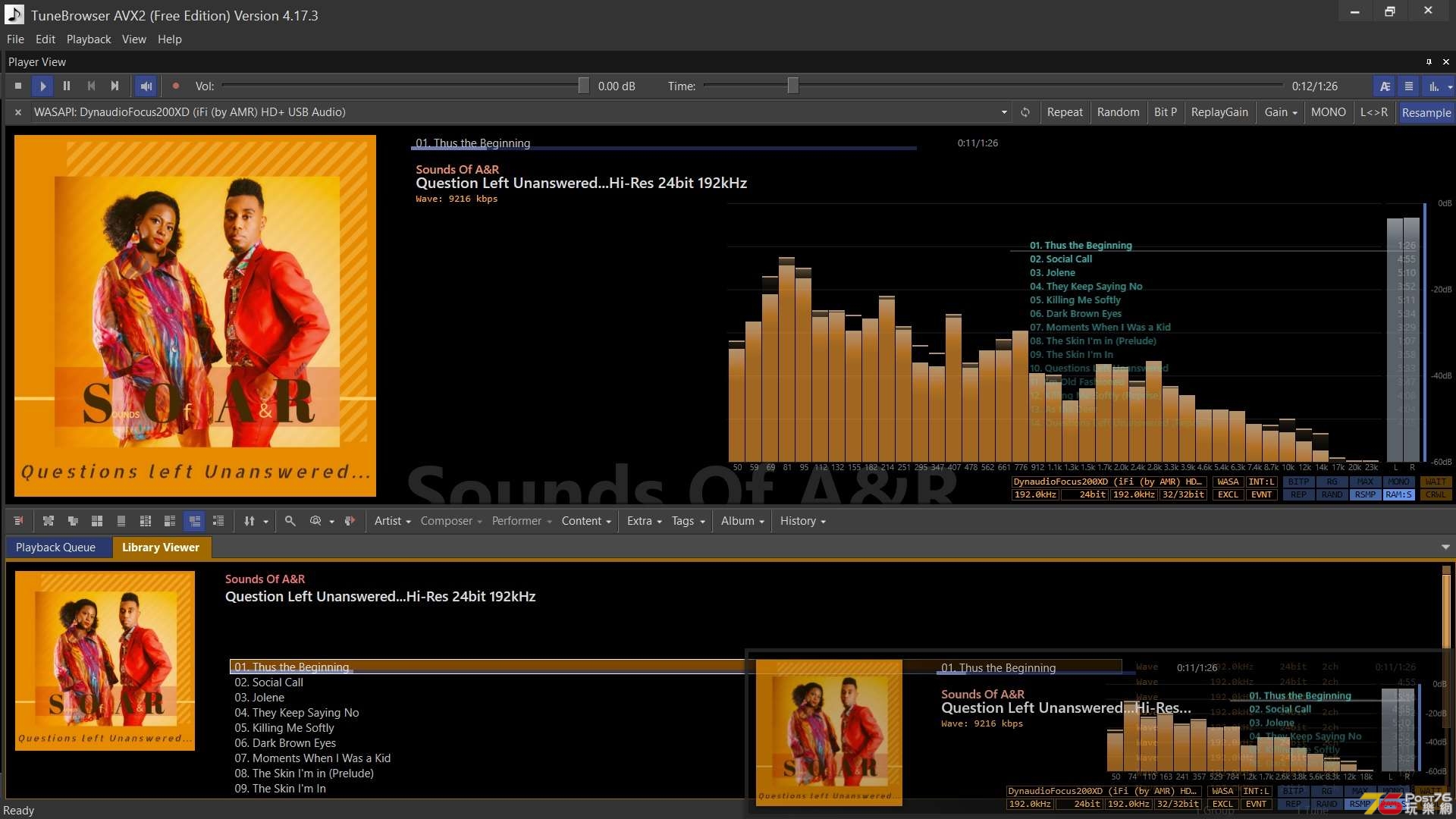Toggle the text info display icon
The image size is (1456, 819).
click(x=1385, y=86)
